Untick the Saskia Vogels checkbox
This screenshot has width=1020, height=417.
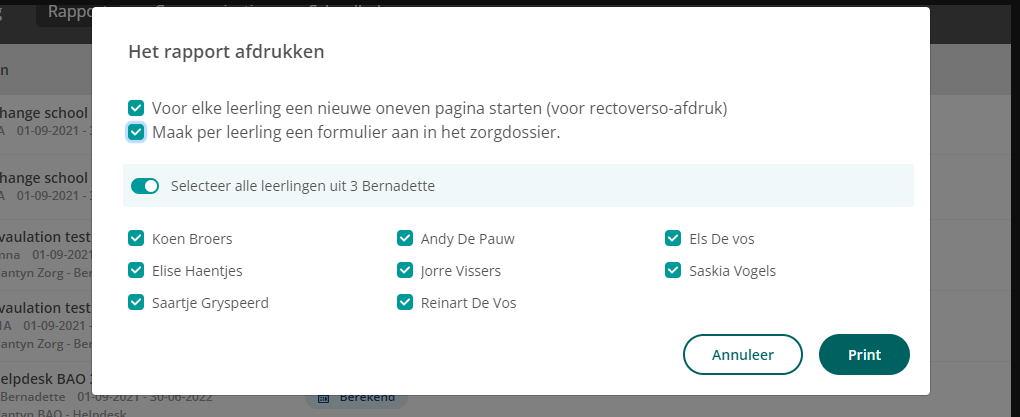click(673, 270)
